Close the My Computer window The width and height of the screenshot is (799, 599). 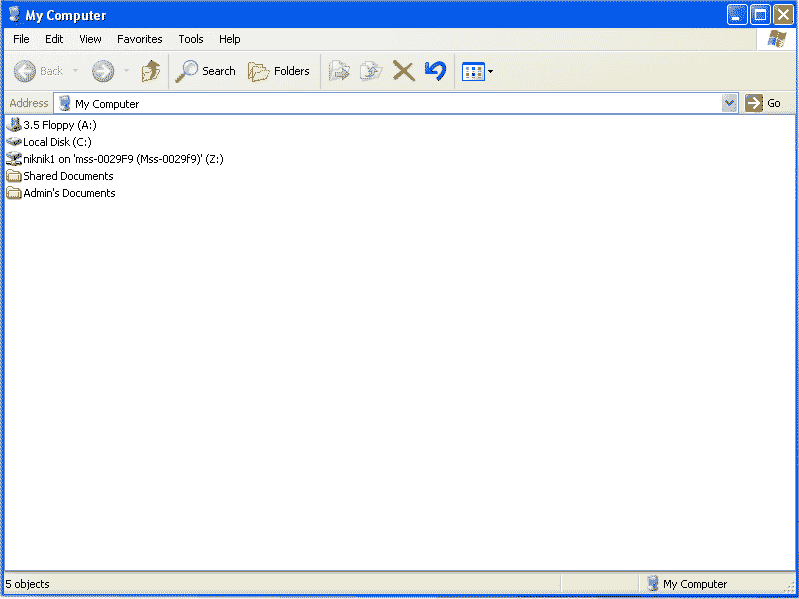pos(783,15)
